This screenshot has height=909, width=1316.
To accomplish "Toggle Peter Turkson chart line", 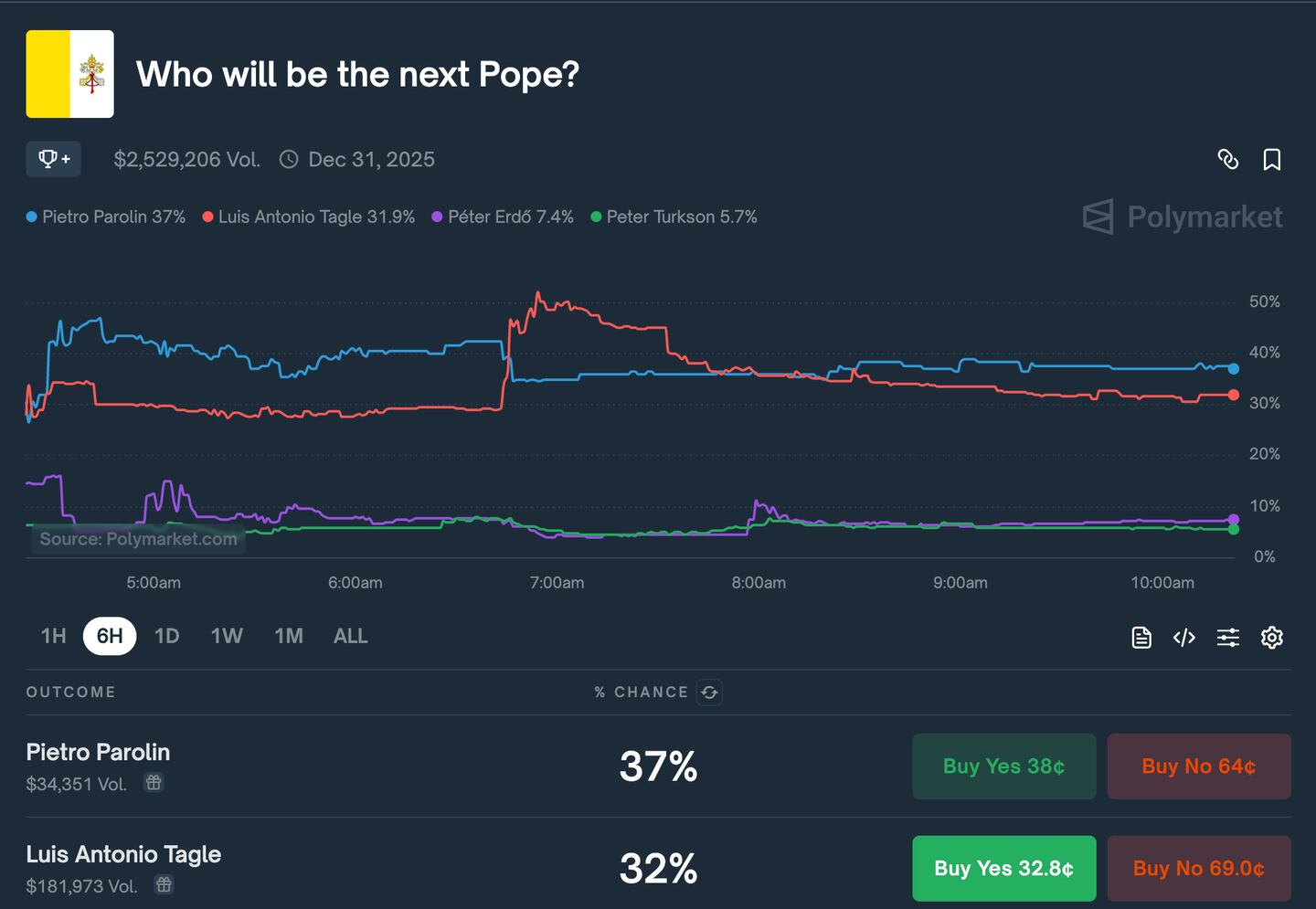I will pos(674,217).
